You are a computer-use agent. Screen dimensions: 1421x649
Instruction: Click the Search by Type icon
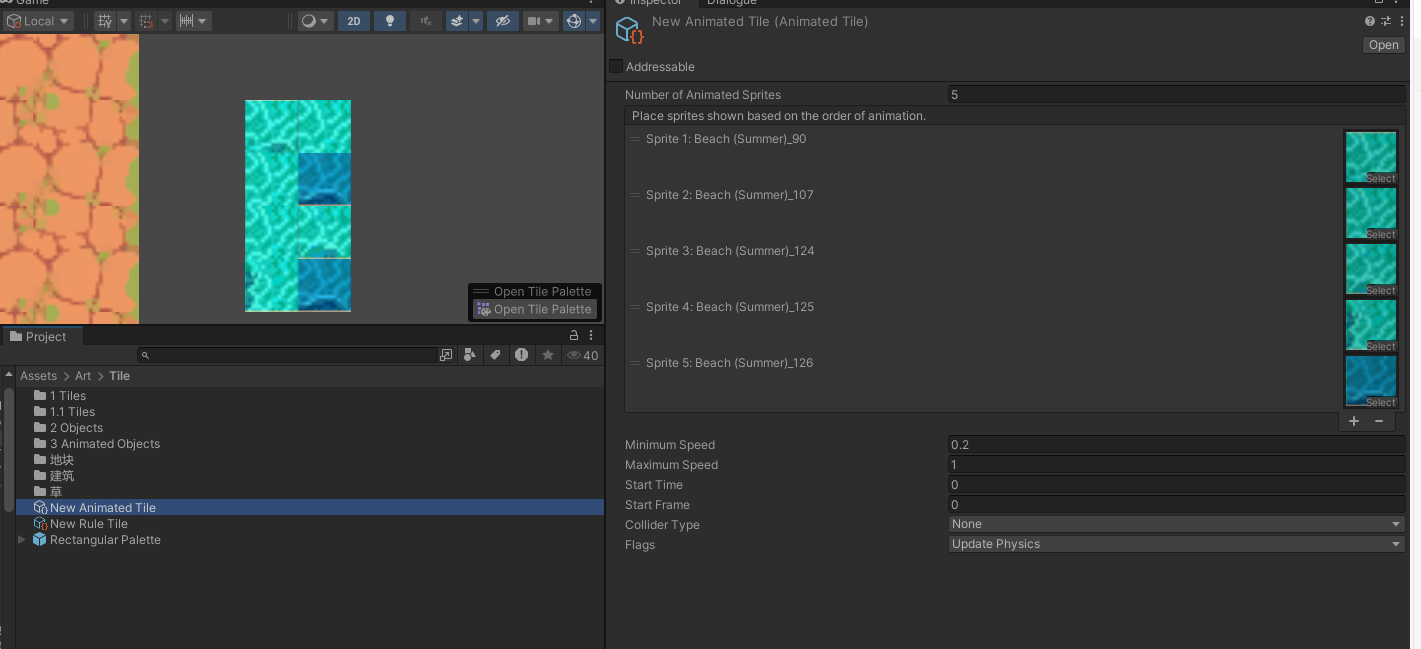pos(470,355)
